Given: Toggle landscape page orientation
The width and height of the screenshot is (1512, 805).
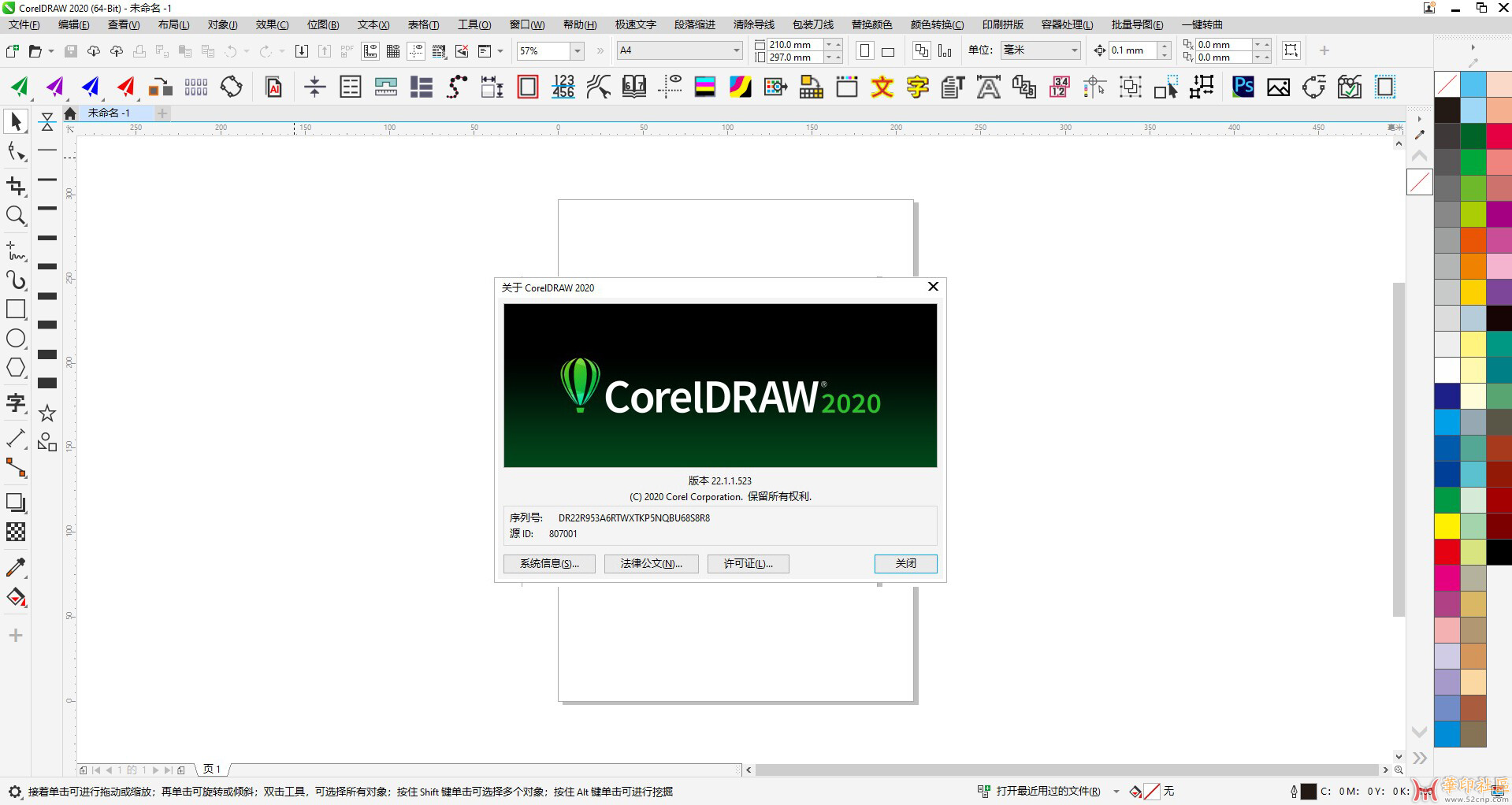Looking at the screenshot, I should click(x=888, y=51).
